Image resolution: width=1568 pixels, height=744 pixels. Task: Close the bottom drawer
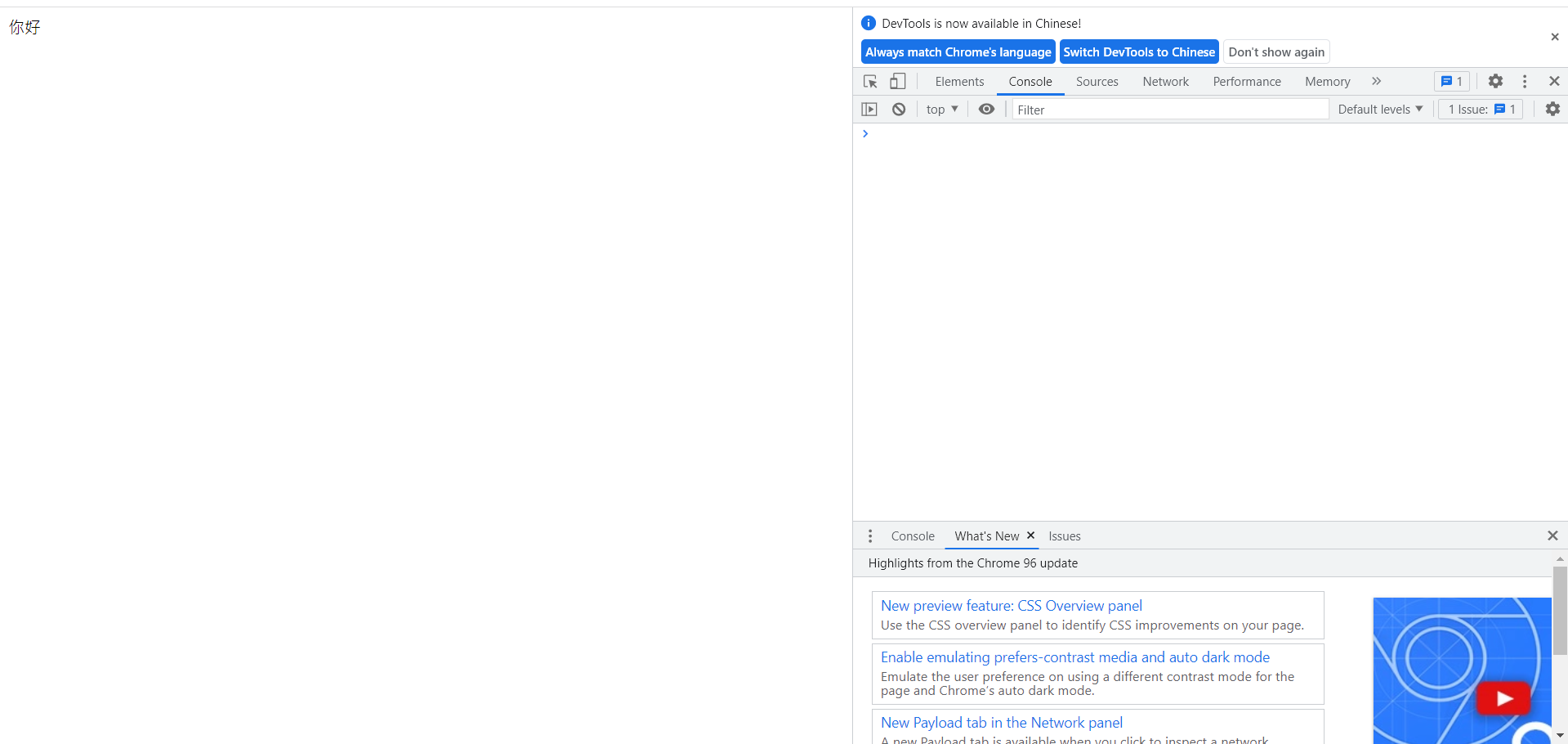tap(1552, 536)
